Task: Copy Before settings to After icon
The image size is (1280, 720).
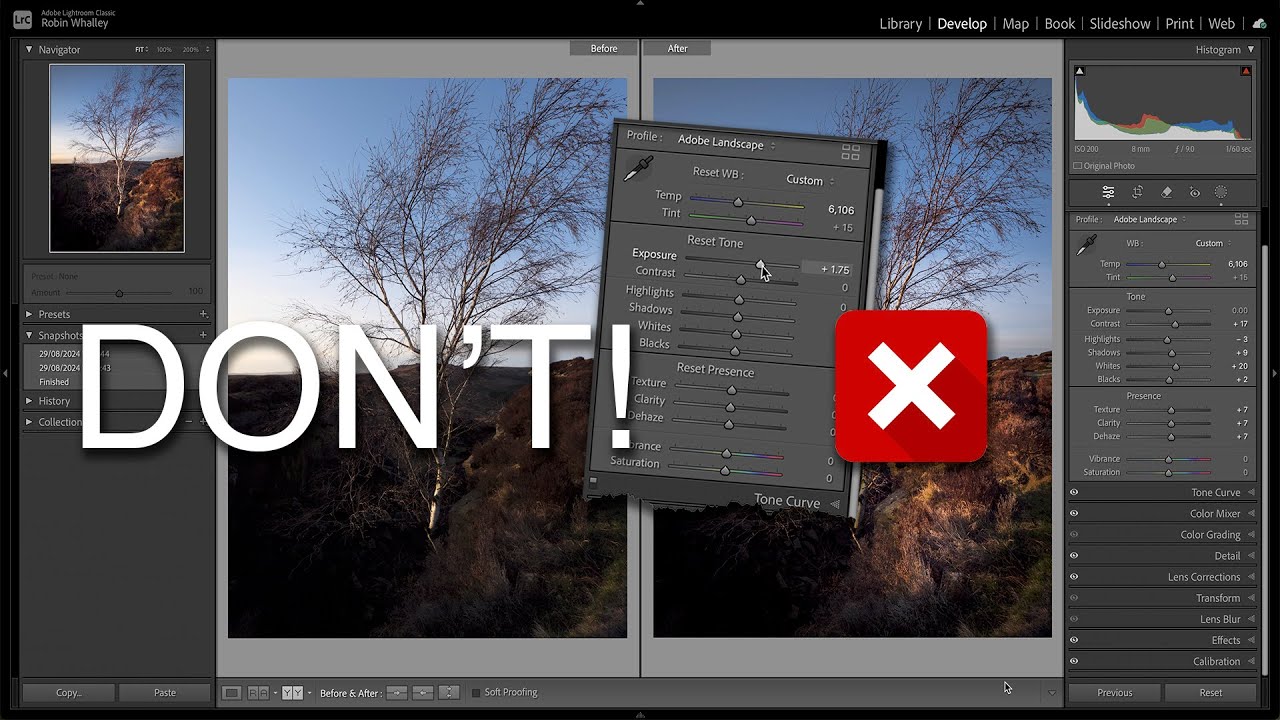Action: coord(397,692)
